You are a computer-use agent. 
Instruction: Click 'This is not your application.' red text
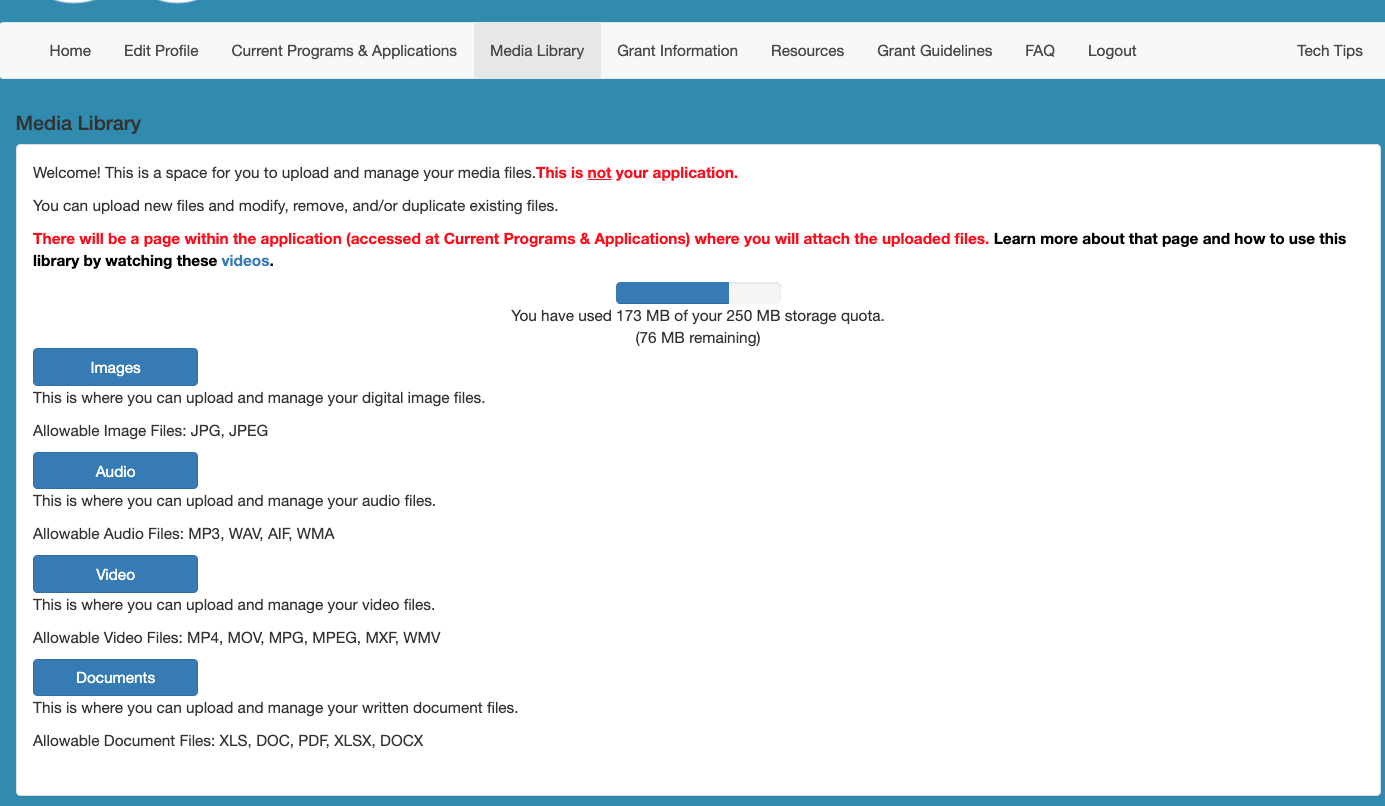click(x=637, y=173)
